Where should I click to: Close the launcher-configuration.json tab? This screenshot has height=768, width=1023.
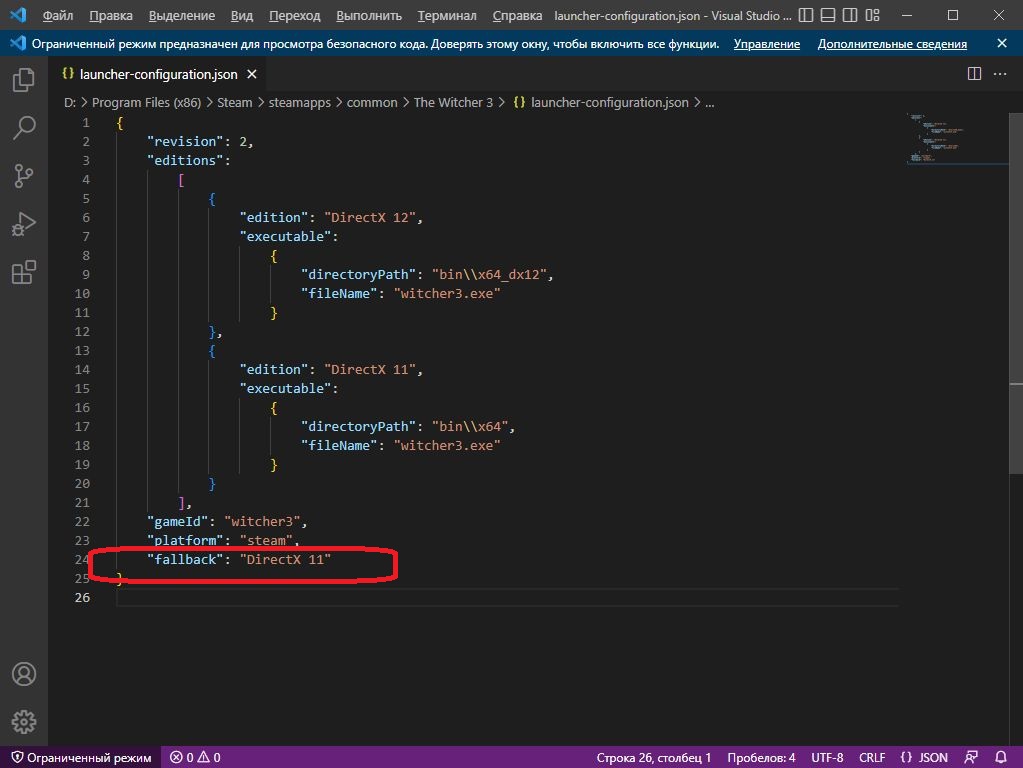coord(252,74)
